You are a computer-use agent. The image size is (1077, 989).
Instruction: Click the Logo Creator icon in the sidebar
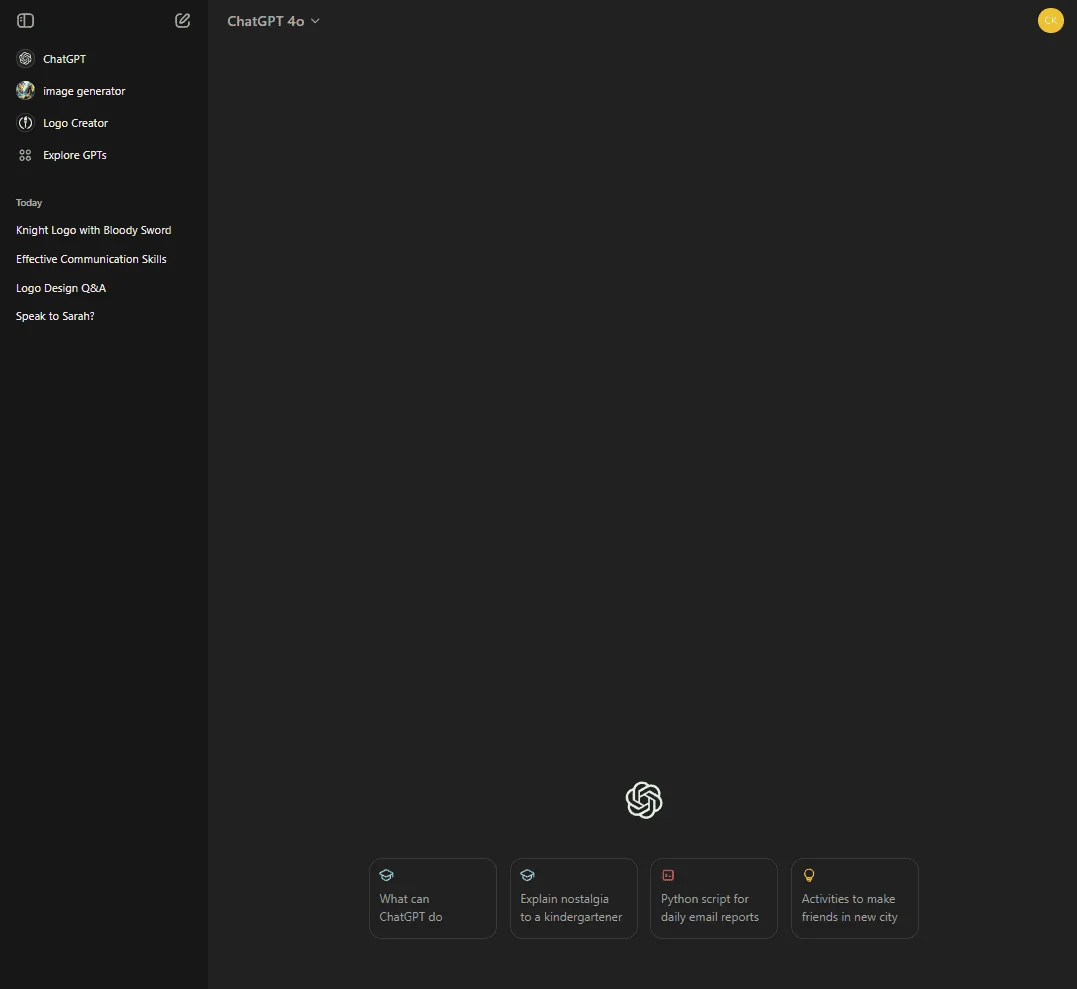tap(25, 123)
